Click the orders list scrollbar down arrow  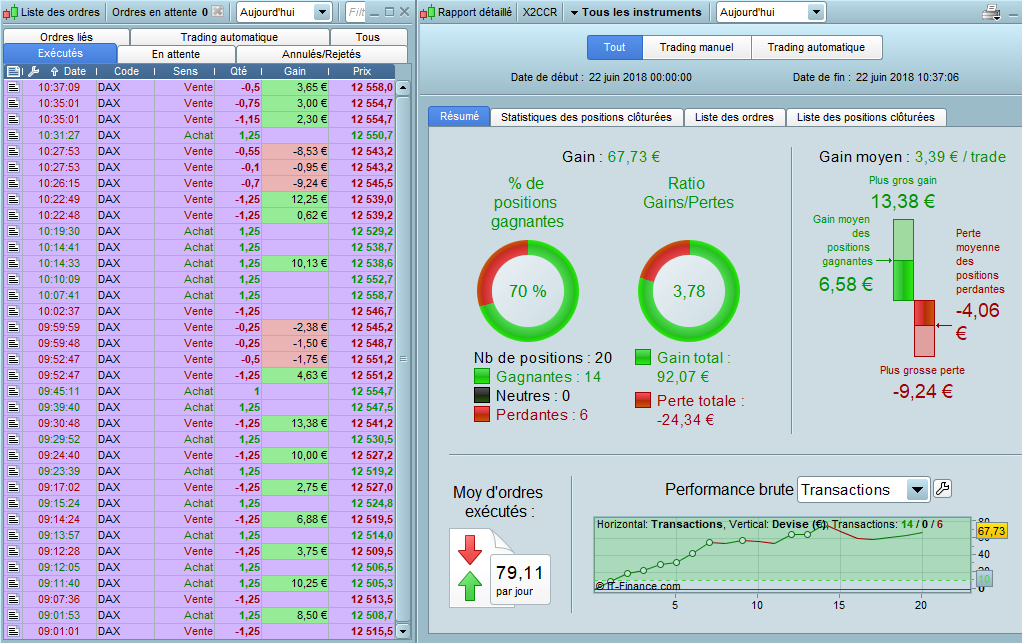click(x=403, y=631)
